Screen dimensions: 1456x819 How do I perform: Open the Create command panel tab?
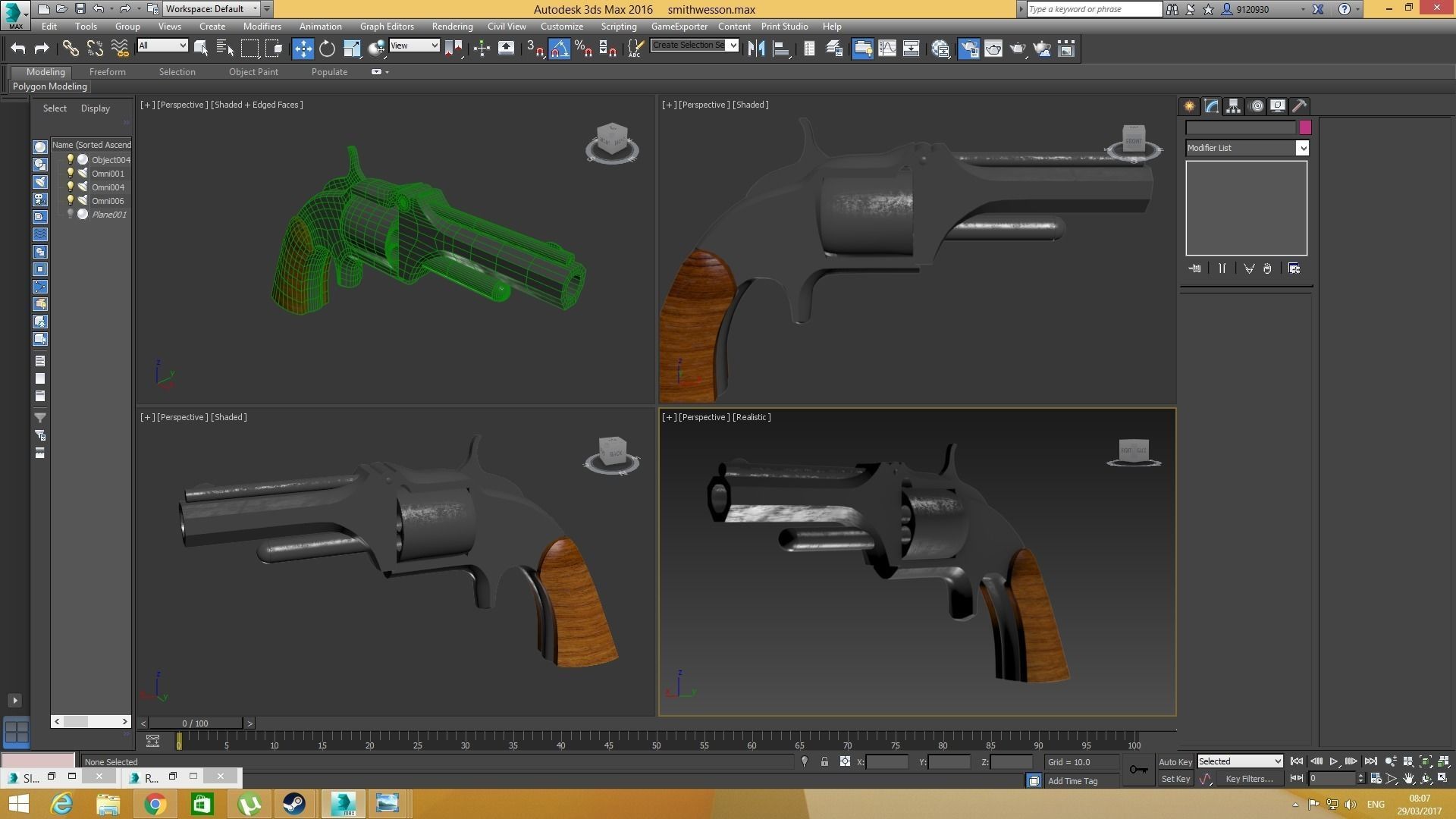tap(1189, 106)
